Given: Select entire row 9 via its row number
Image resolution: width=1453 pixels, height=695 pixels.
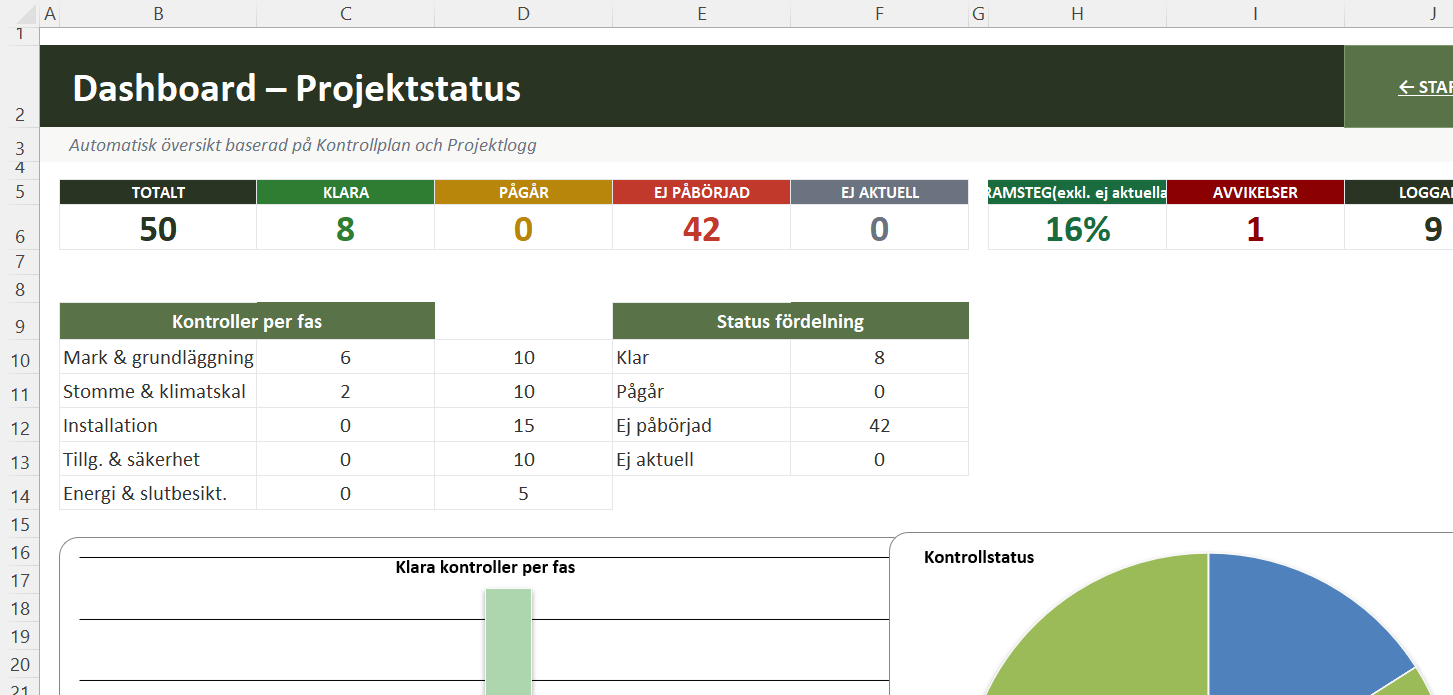Looking at the screenshot, I should 20,321.
